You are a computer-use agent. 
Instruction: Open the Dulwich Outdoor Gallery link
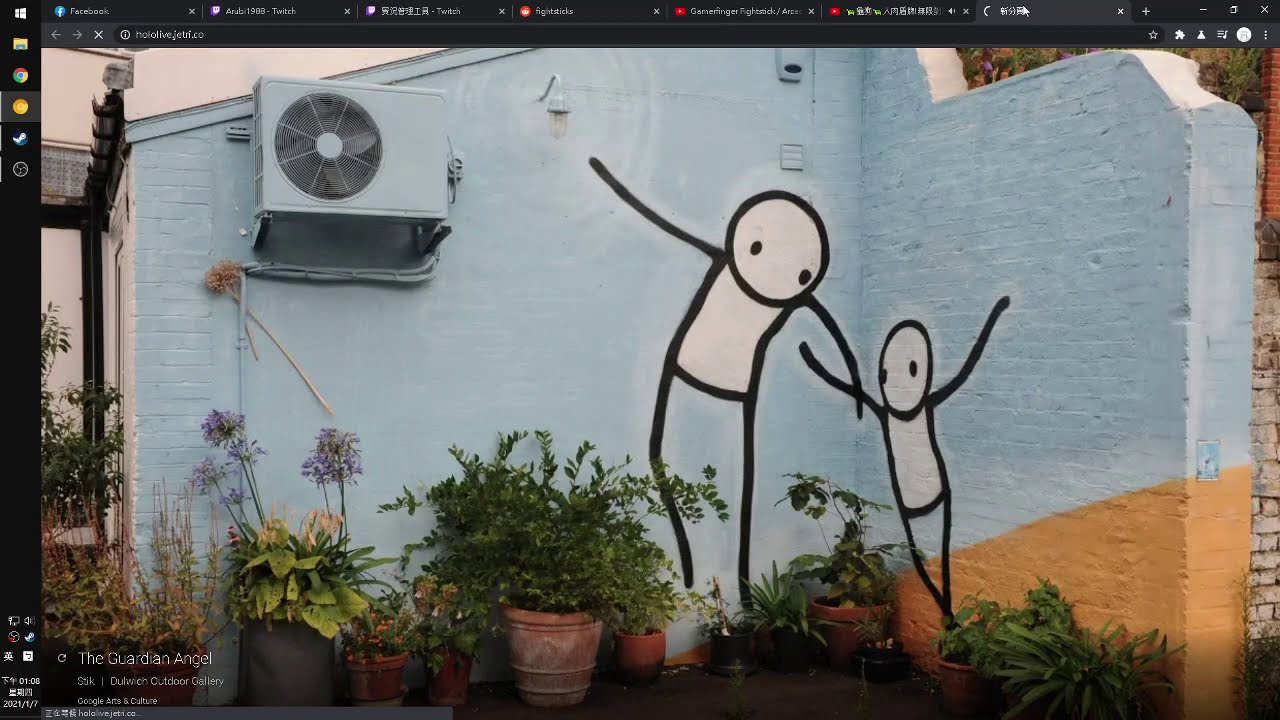167,681
